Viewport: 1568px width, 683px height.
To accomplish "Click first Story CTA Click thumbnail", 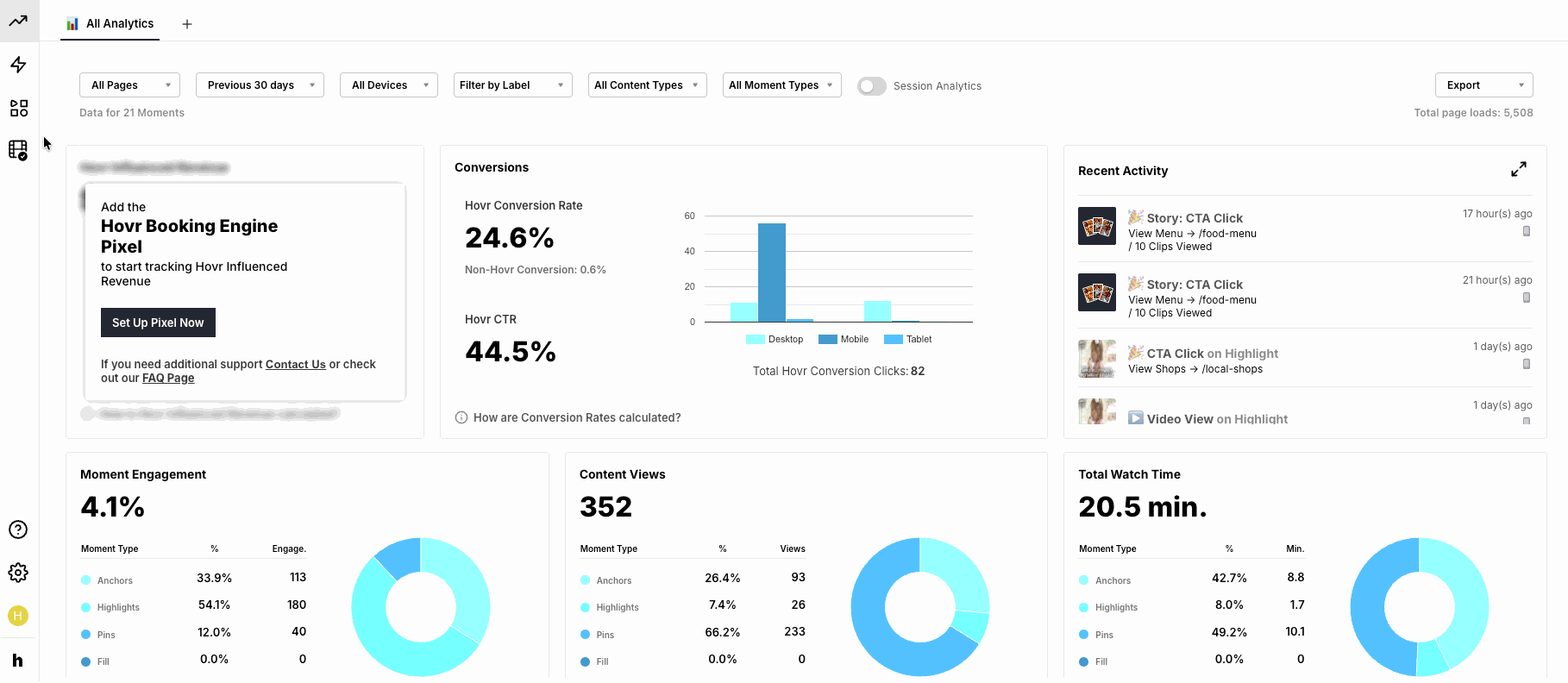I will (x=1097, y=226).
